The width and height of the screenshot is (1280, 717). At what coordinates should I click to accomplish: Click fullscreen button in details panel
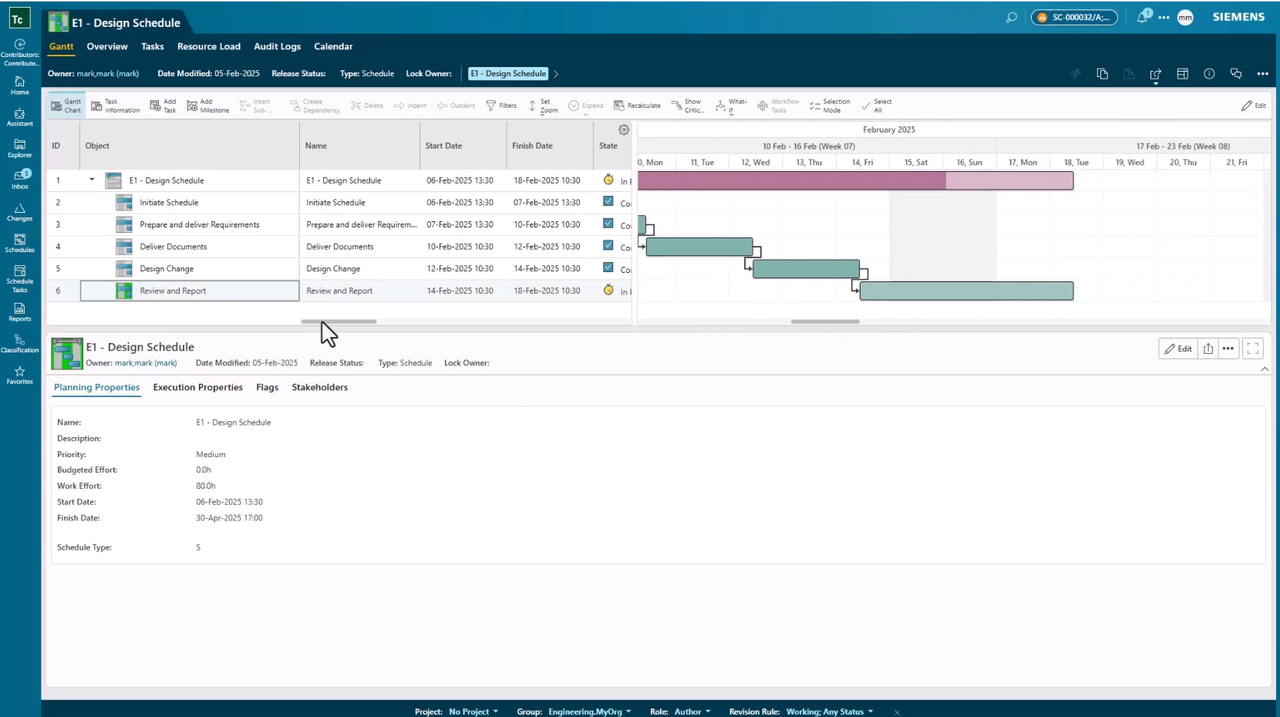(1253, 349)
